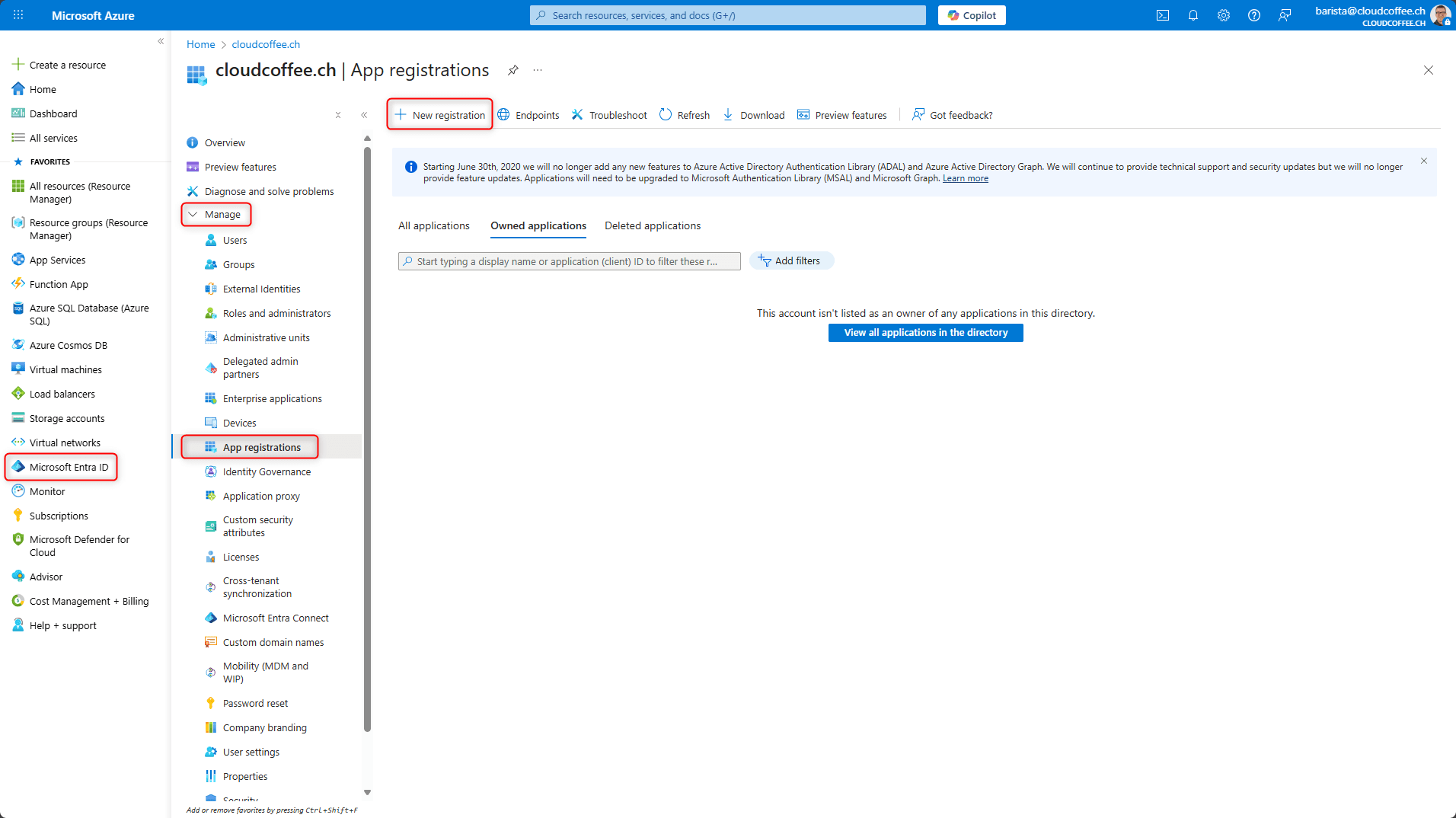Open the Copilot button
This screenshot has width=1456, height=818.
click(x=972, y=15)
